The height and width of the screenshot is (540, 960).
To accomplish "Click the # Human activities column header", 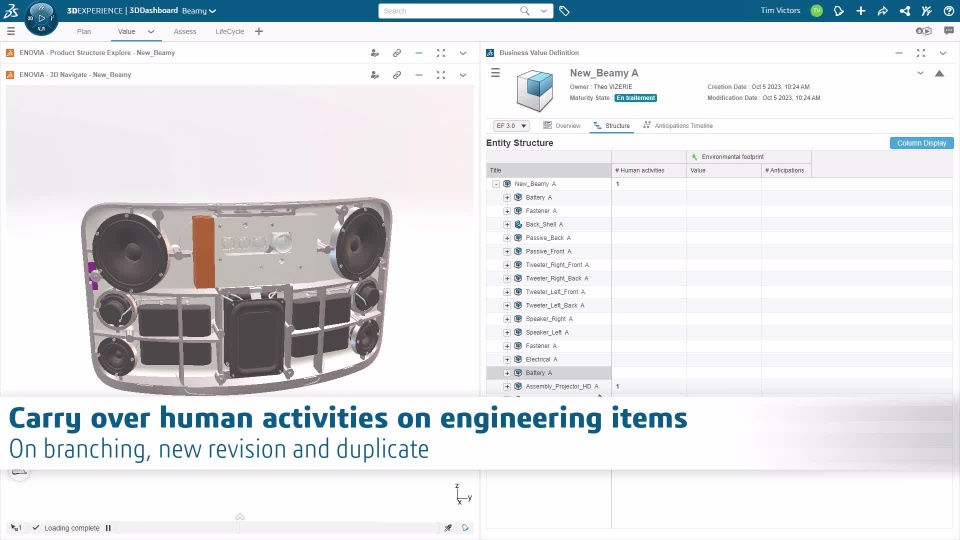I will [649, 170].
